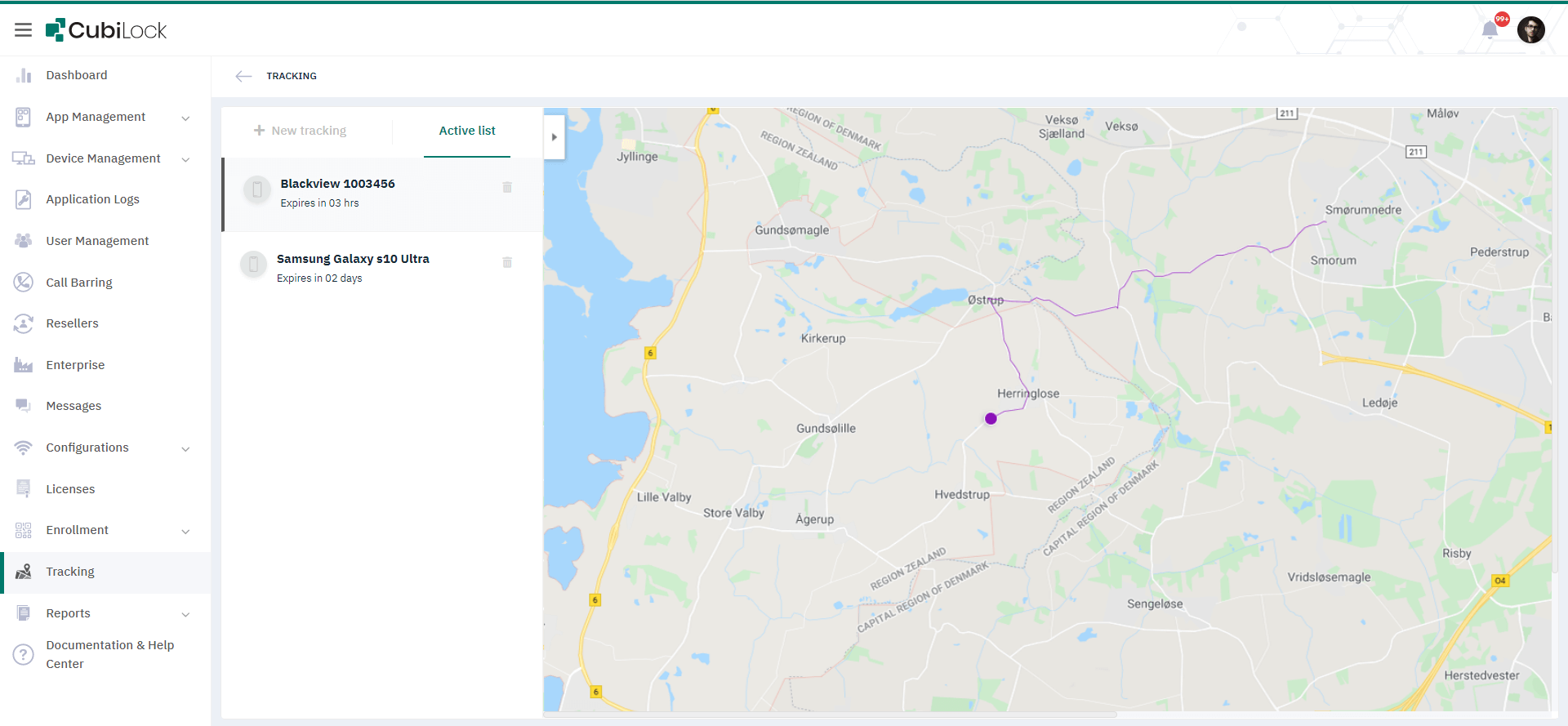Expand the Configurations submenu
Screen dimensions: 1568x726
(185, 448)
